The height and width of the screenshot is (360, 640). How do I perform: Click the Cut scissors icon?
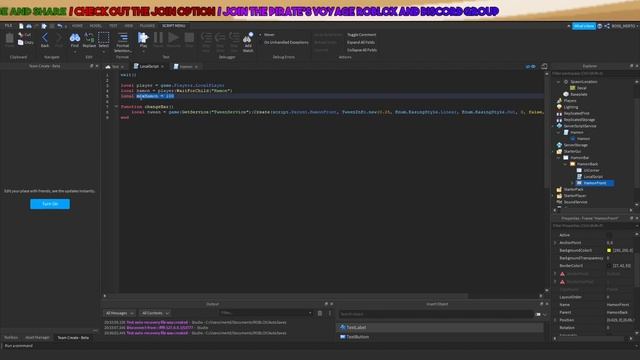pos(21,35)
